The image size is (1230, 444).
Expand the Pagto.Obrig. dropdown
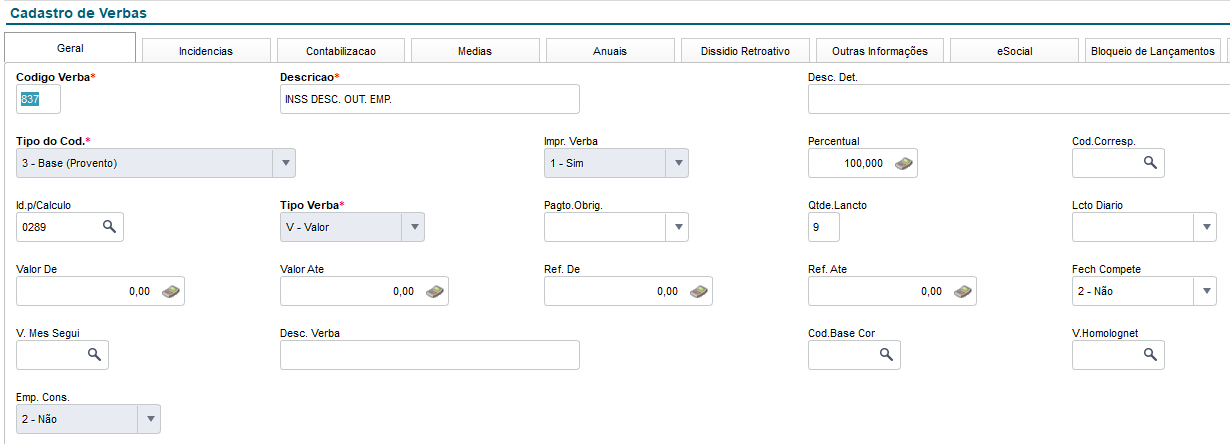tap(677, 227)
